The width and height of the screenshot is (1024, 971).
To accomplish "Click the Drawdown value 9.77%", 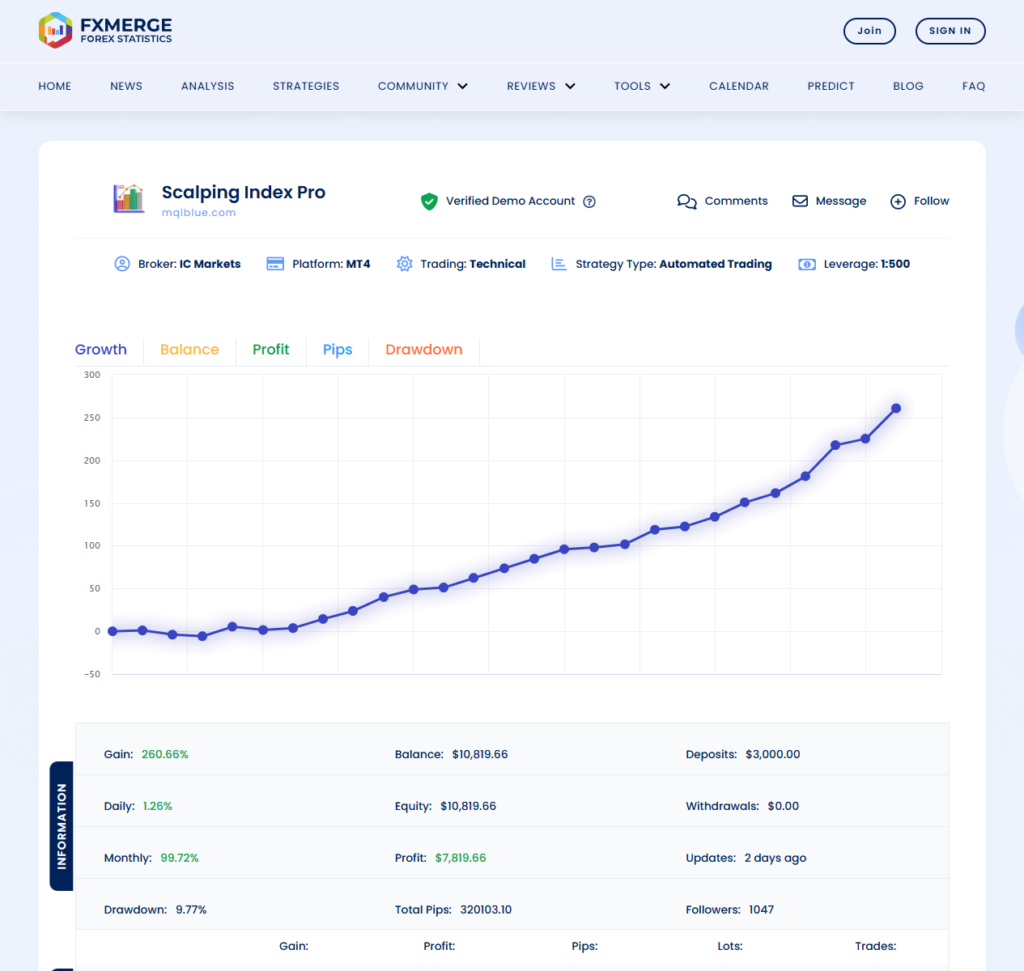I will 191,910.
